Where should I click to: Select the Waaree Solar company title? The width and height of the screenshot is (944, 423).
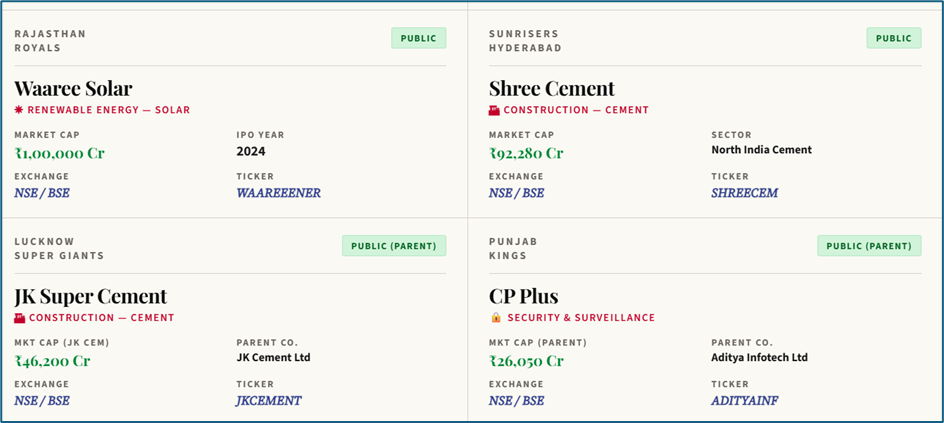pos(73,88)
